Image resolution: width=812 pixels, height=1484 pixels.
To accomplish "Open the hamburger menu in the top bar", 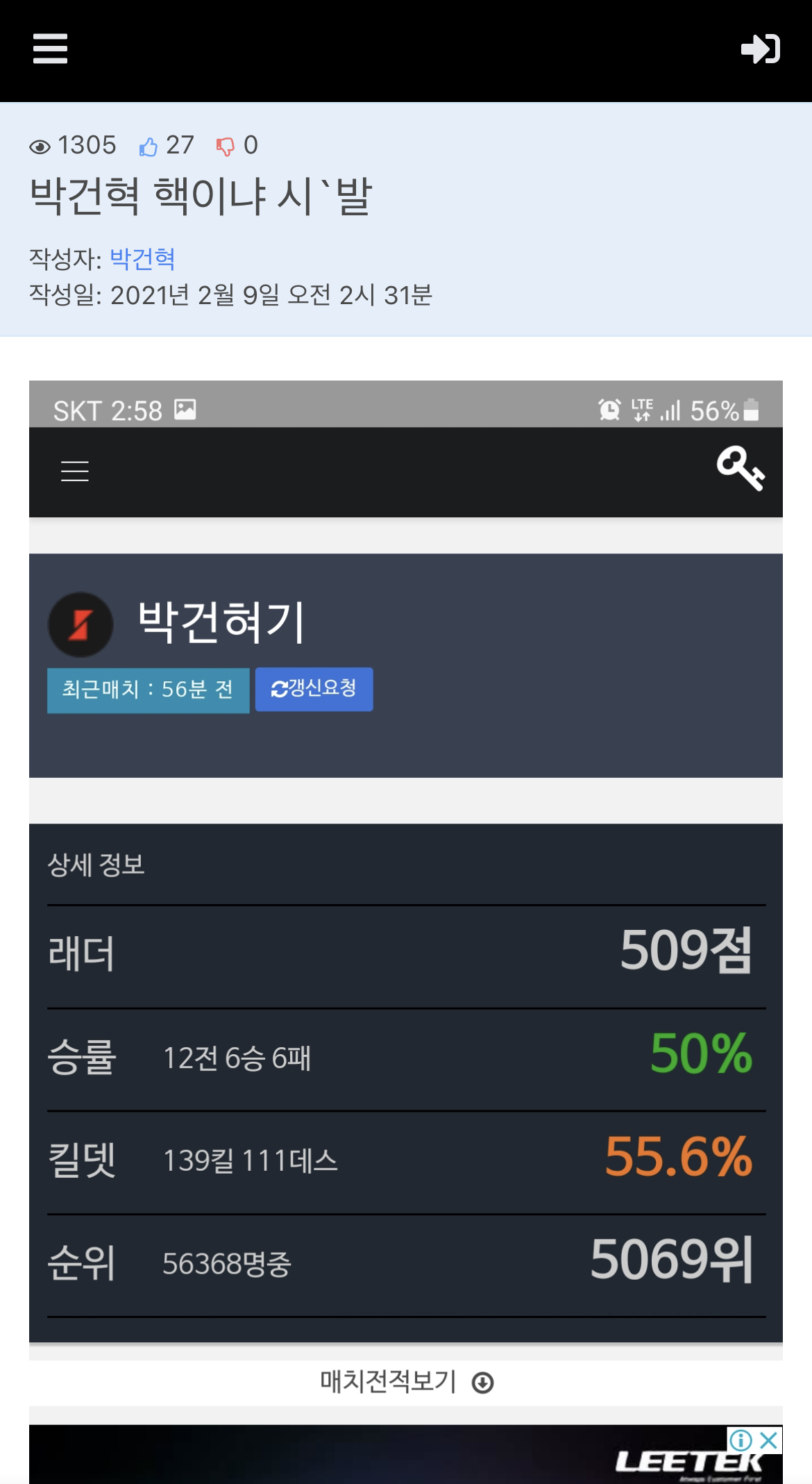I will [50, 49].
